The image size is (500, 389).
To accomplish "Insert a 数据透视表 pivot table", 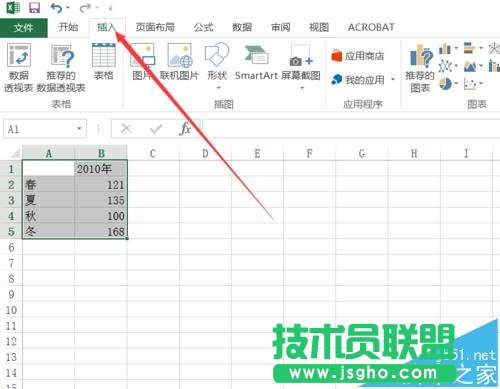I will click(x=19, y=68).
